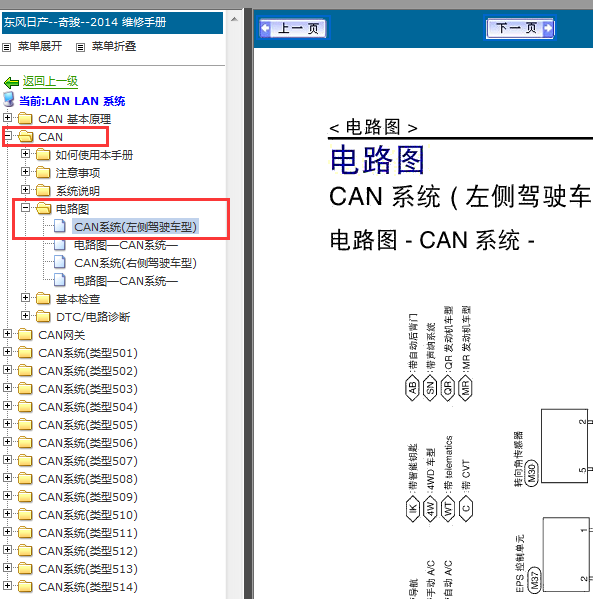Click folder icon of CAN系统(类型501)
Screen dimensions: 593x599
click(26, 353)
